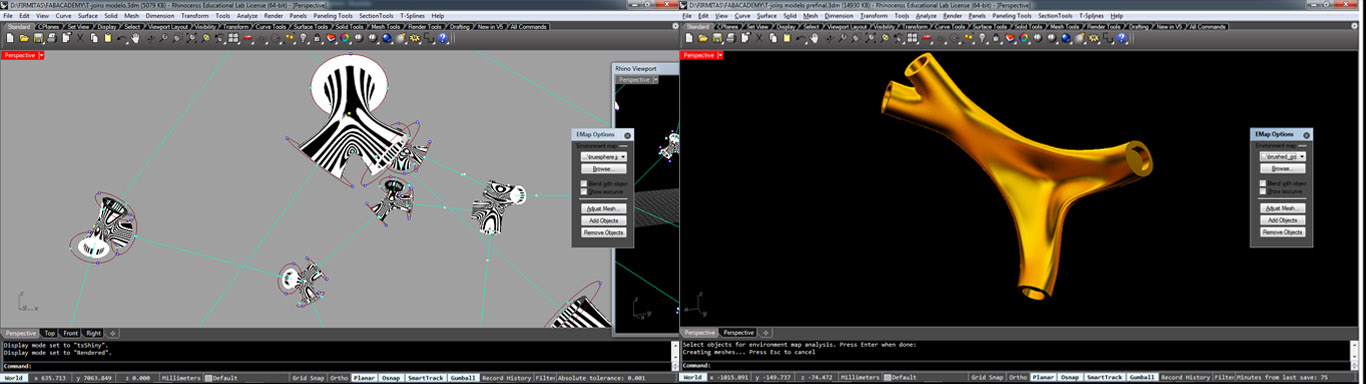Add new viewport tab plus in left window
This screenshot has width=1366, height=384.
113,333
